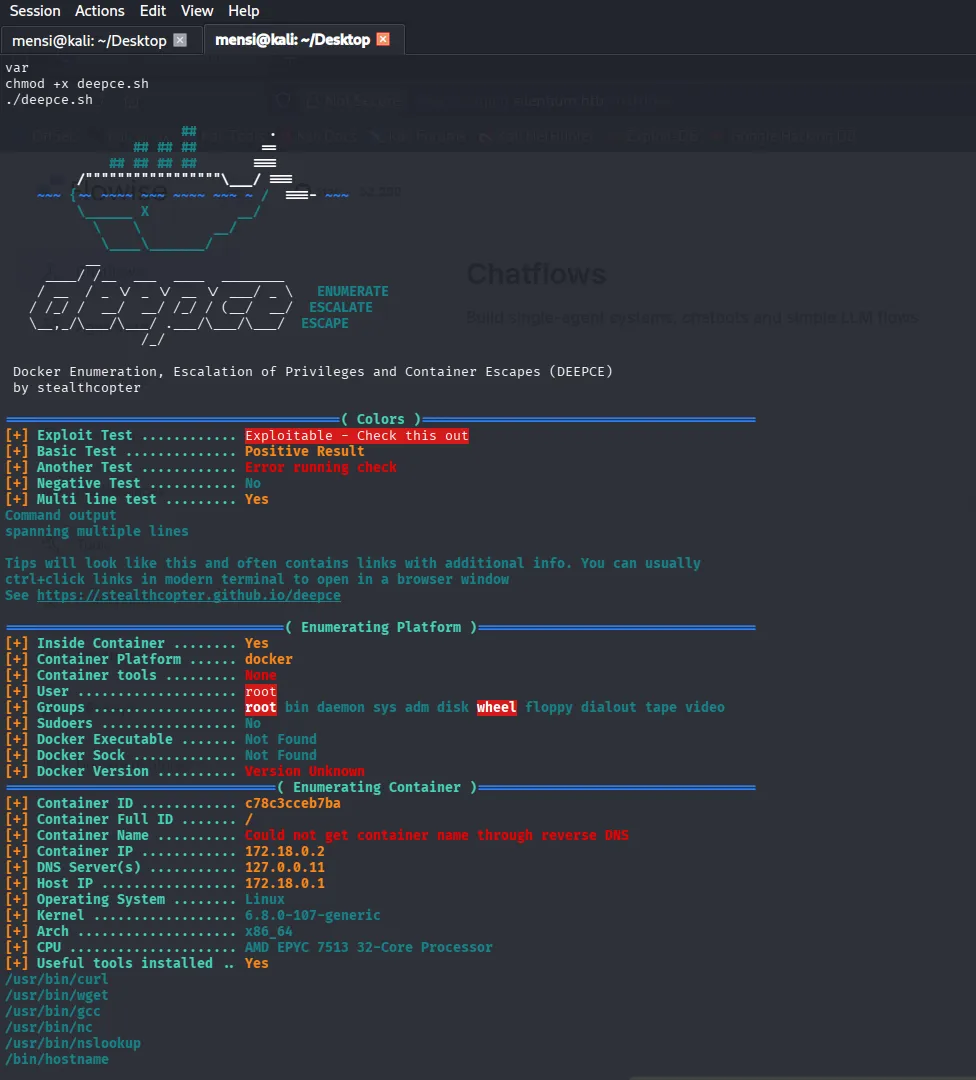Click the 'by stealthcopter' credit line
The height and width of the screenshot is (1080, 976).
coord(76,388)
